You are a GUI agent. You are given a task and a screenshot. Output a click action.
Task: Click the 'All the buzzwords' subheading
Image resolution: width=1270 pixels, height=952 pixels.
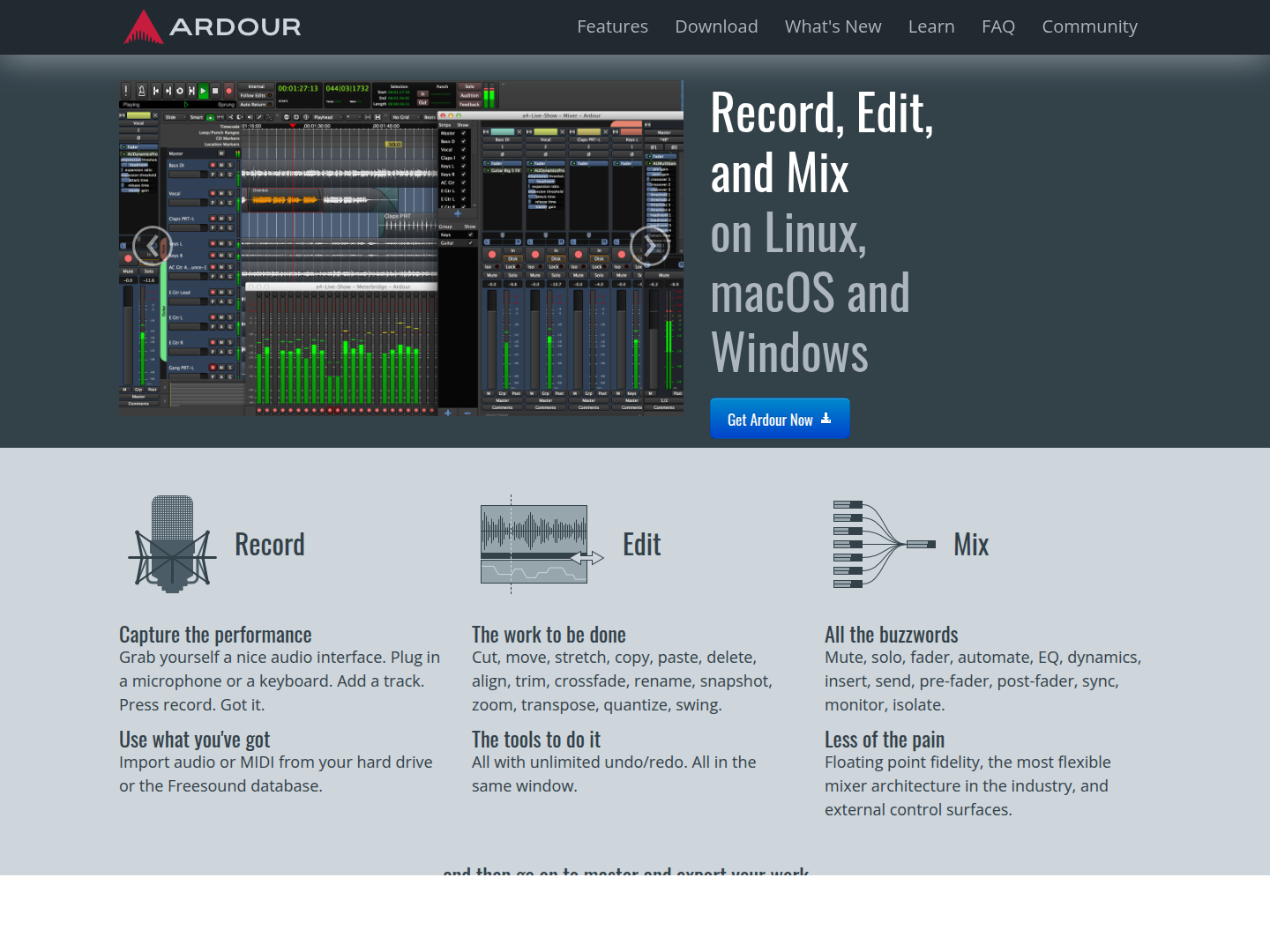click(892, 635)
